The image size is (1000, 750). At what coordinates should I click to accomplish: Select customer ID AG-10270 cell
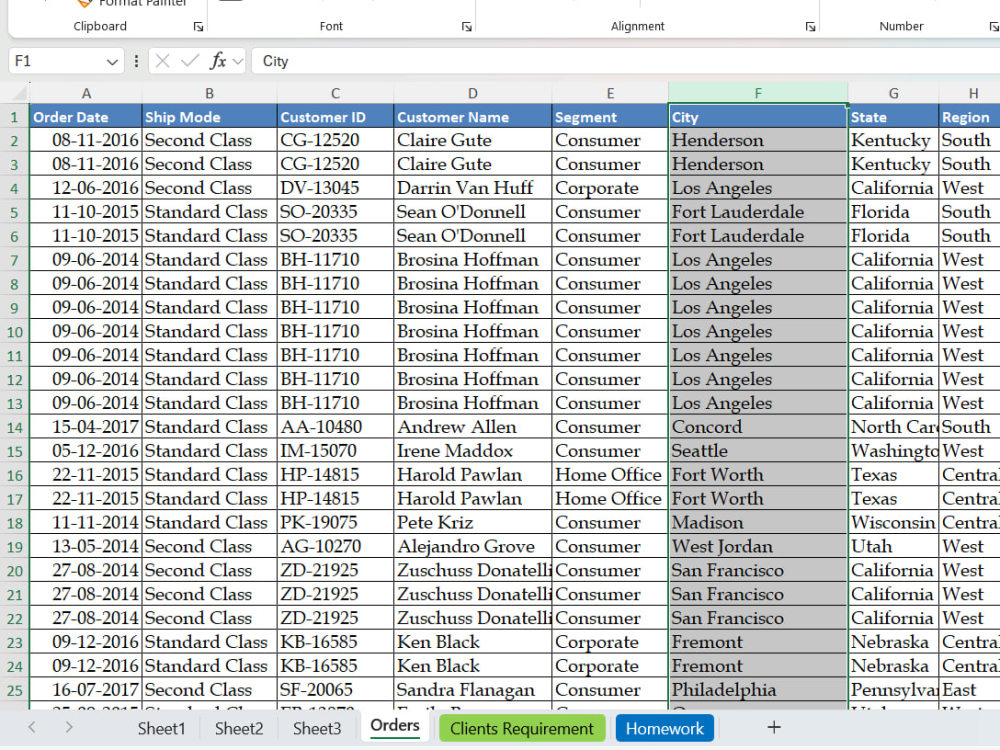pos(335,547)
